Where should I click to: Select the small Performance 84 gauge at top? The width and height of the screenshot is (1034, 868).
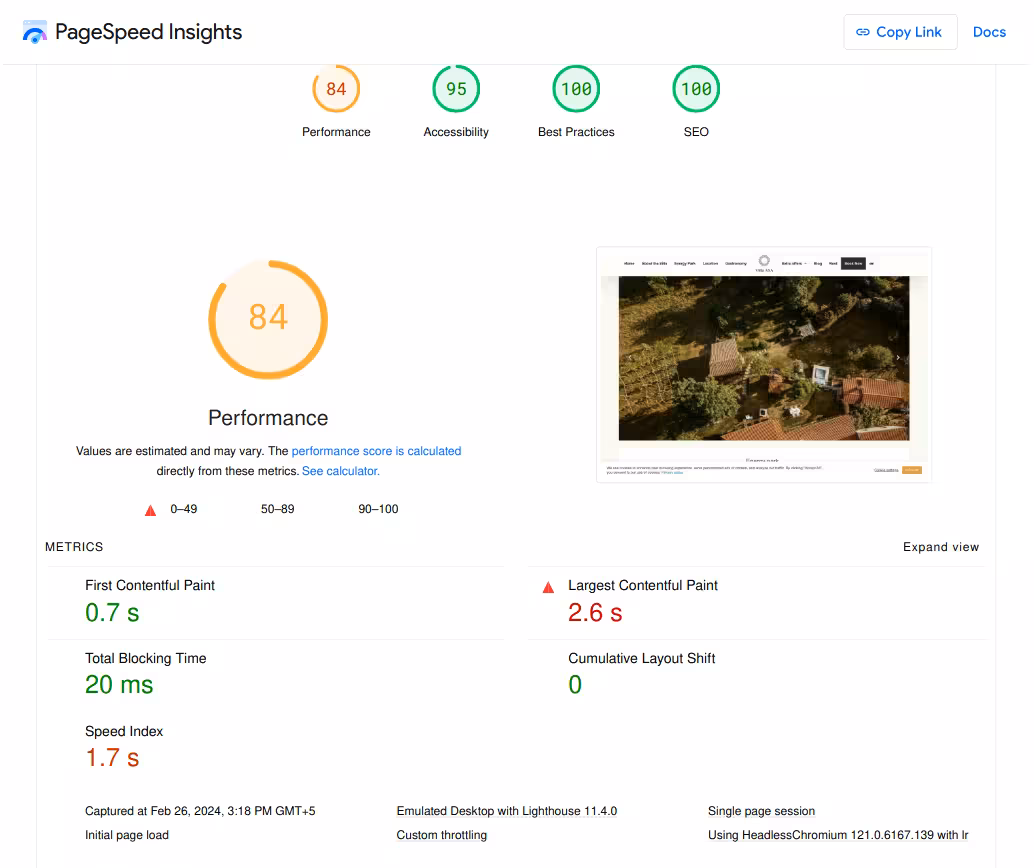[x=336, y=88]
